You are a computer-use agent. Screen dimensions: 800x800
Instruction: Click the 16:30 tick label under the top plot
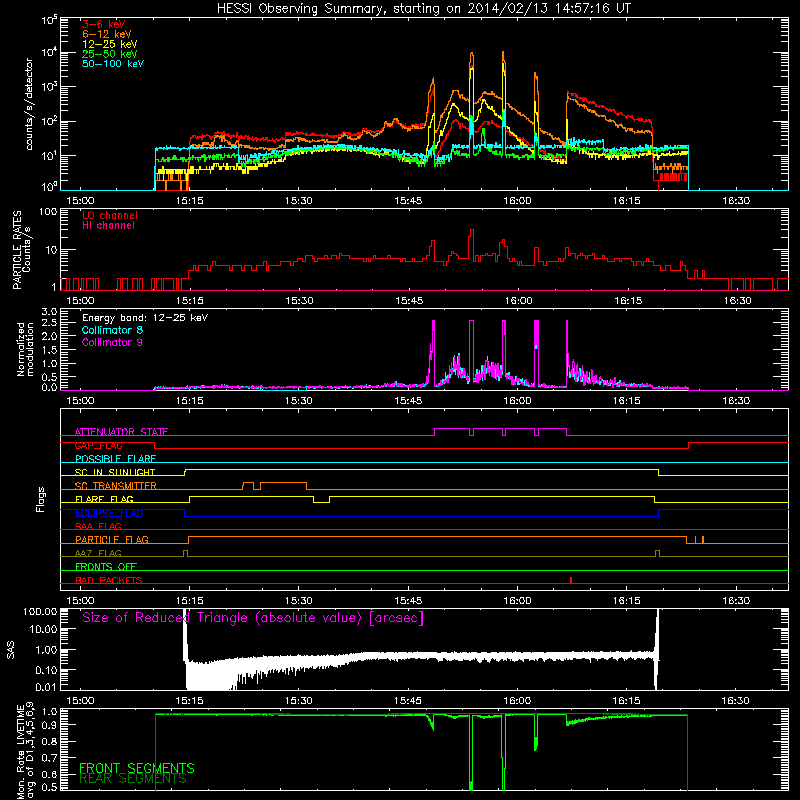[736, 201]
